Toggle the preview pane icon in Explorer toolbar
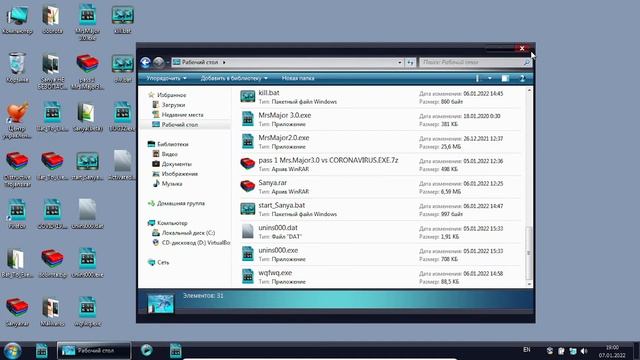 (505, 78)
